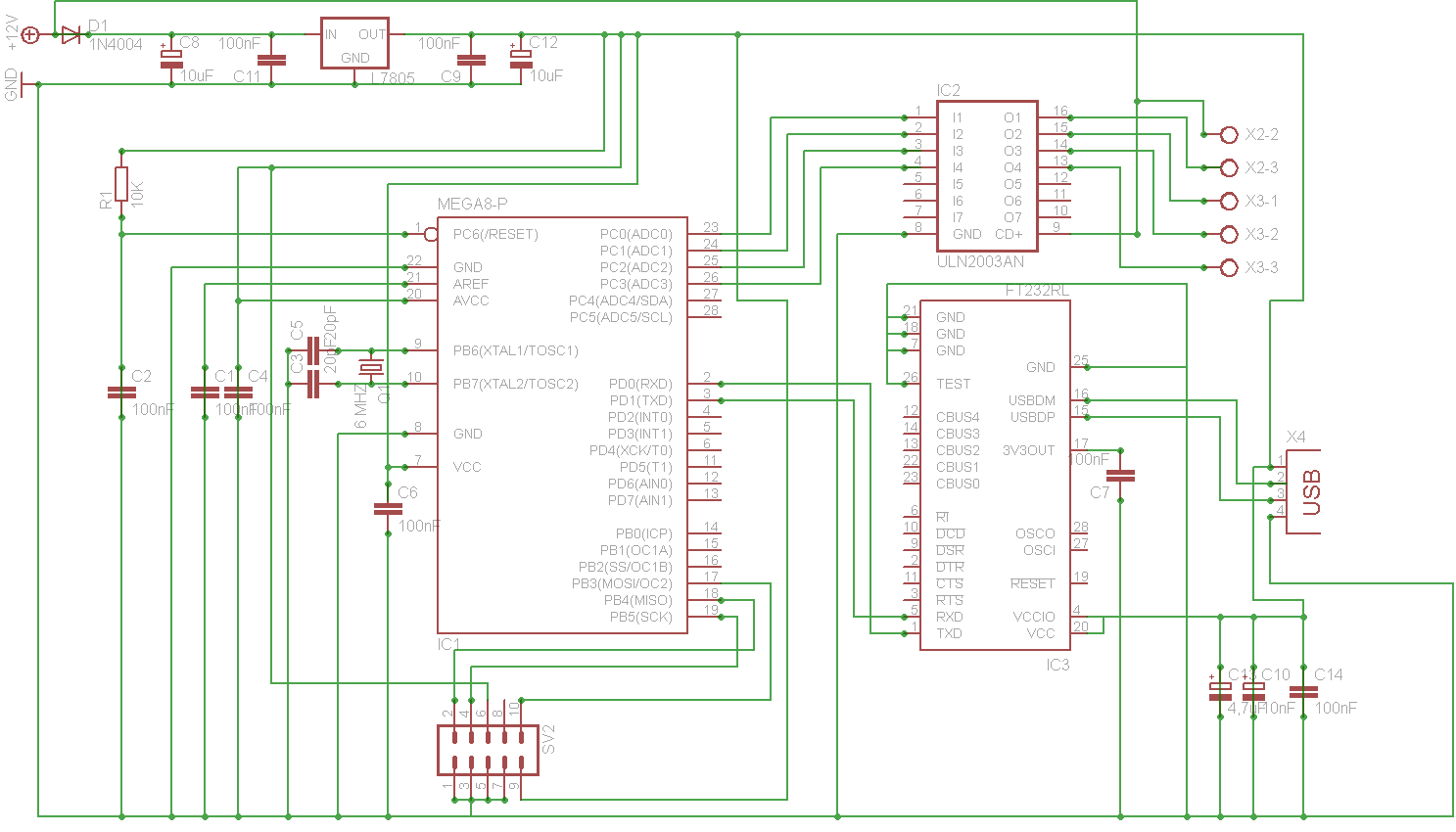Select the X4 USB connector symbol
Image resolution: width=1456 pixels, height=832 pixels.
coord(1303,491)
